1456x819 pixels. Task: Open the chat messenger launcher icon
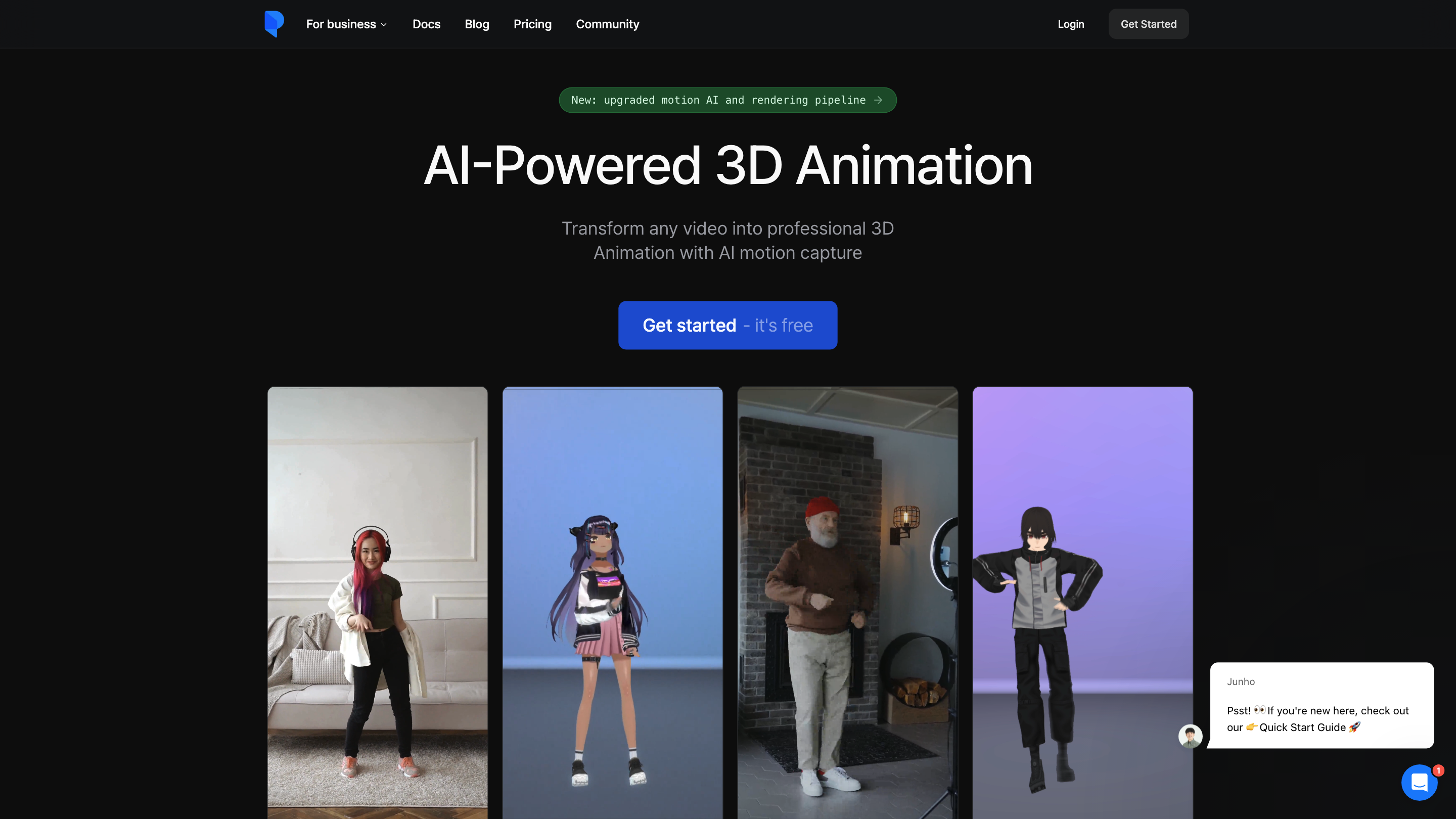(x=1418, y=783)
